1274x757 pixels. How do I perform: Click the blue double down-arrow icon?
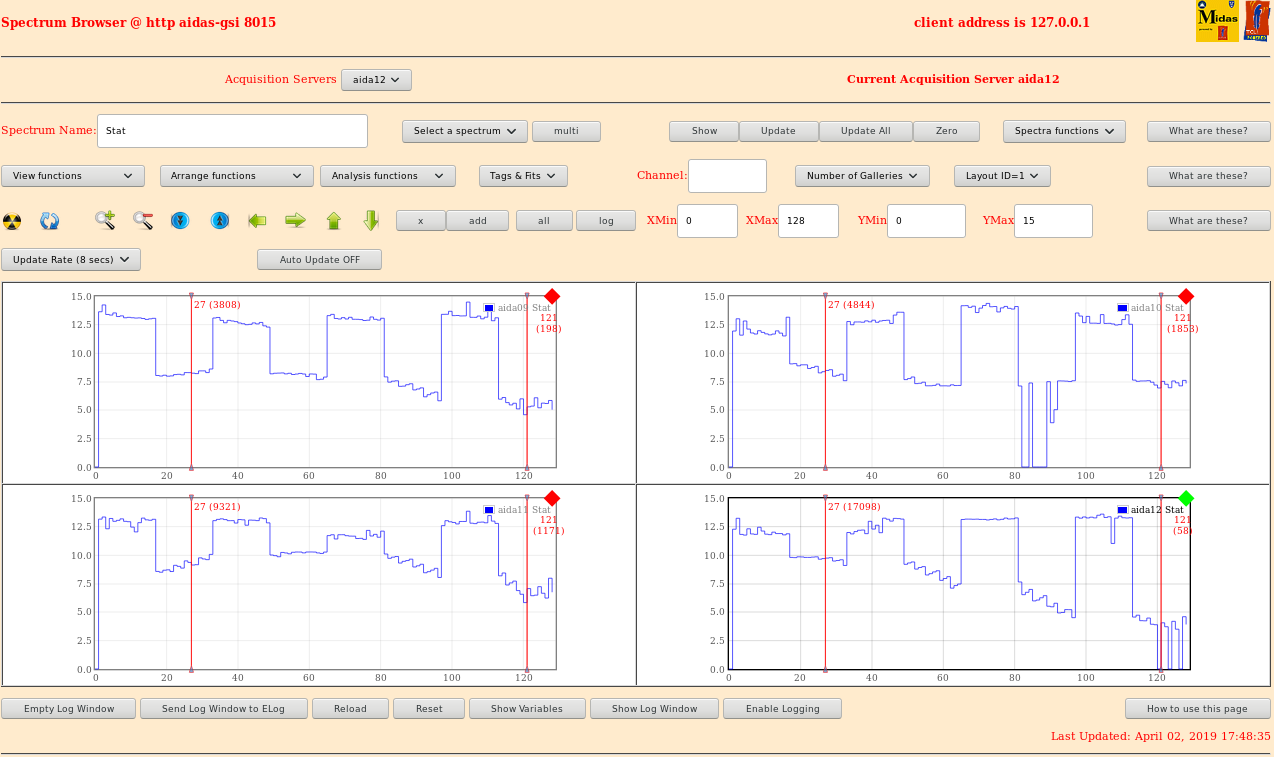tap(180, 221)
